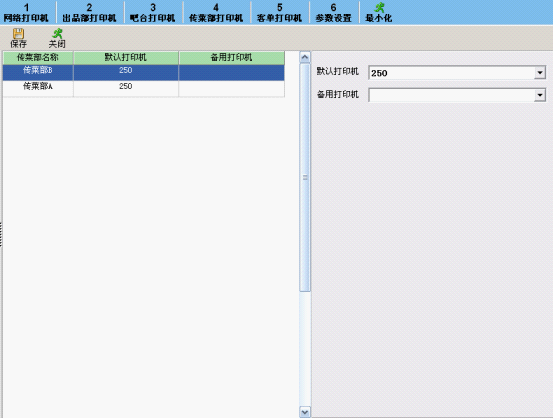Viewport: 554px width, 418px height.
Task: Open tab 1 网络打印机
Action: point(26,13)
